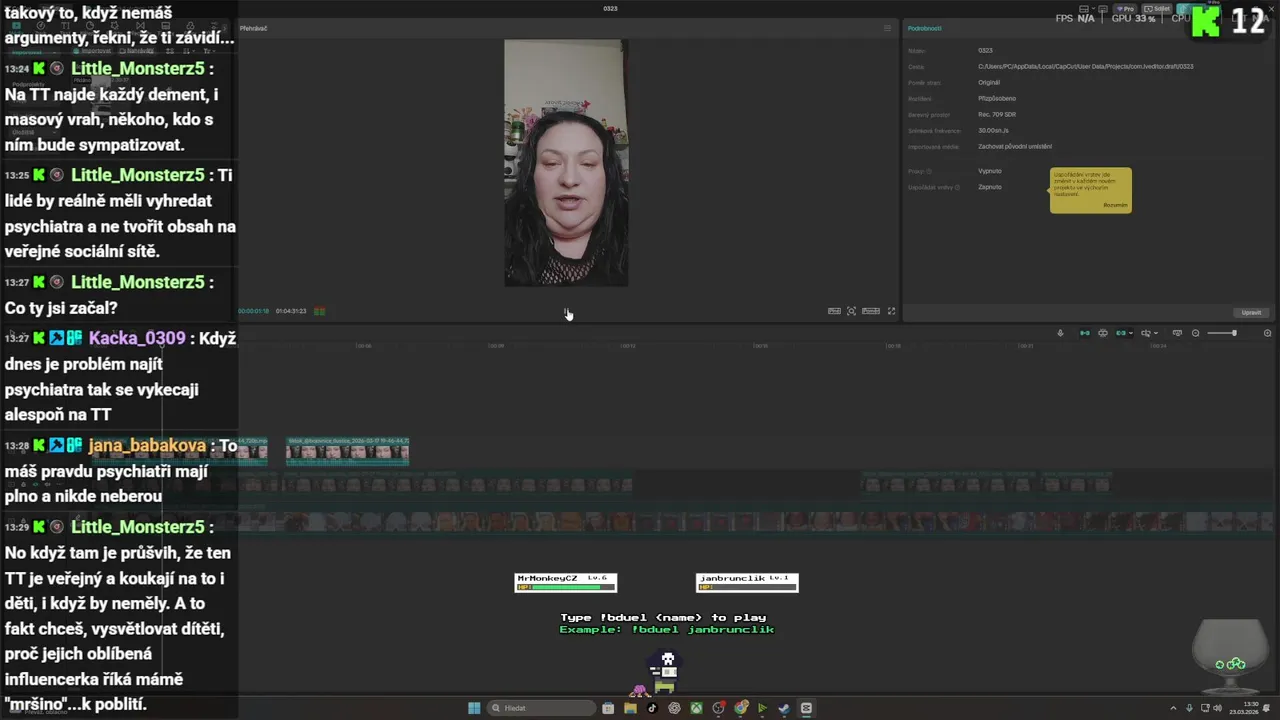This screenshot has height=720, width=1280.
Task: Click the Little_Monsterz5 name on the 13:24 message
Action: [x=138, y=69]
